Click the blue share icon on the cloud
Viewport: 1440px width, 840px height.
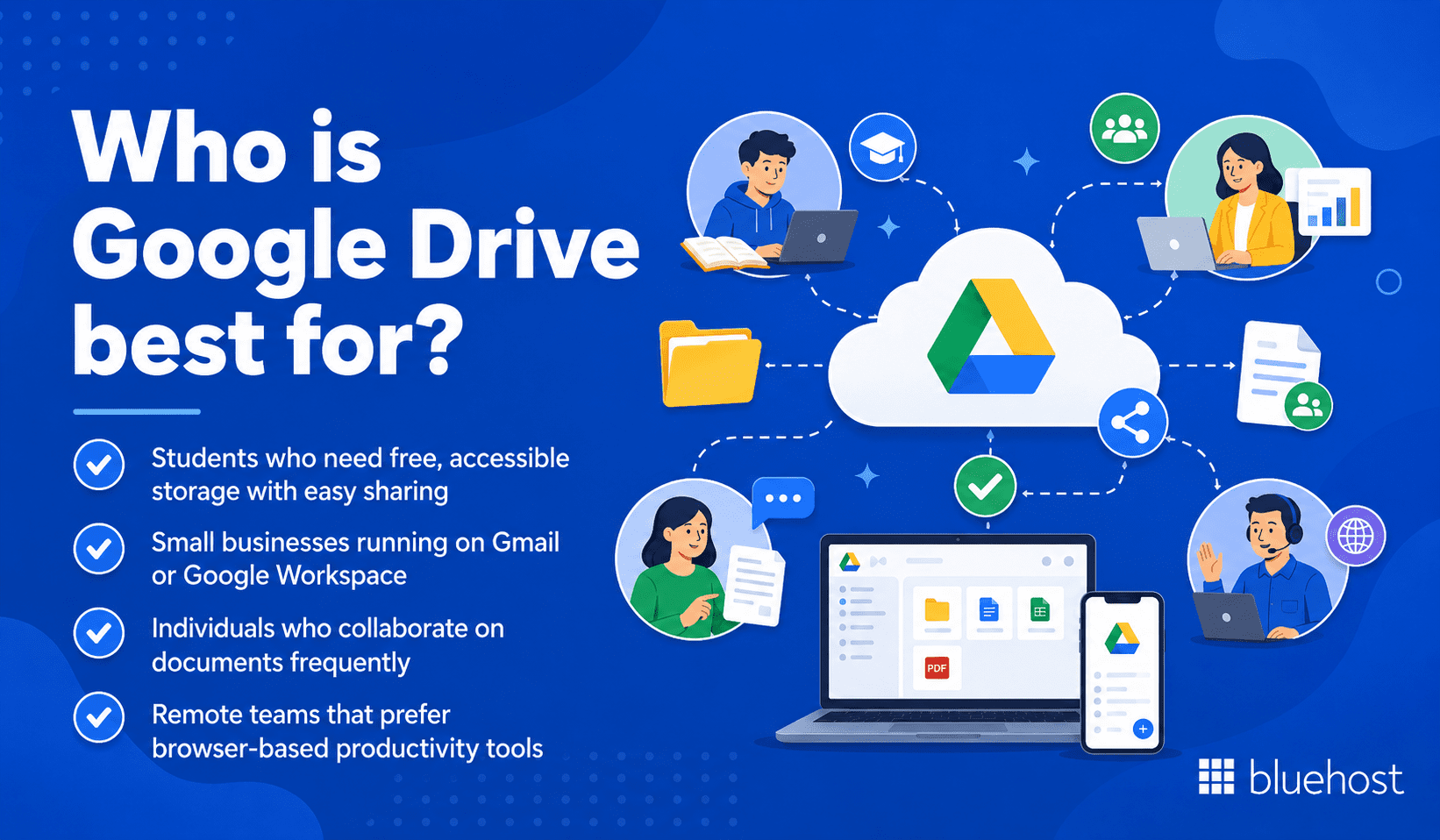pos(1132,423)
